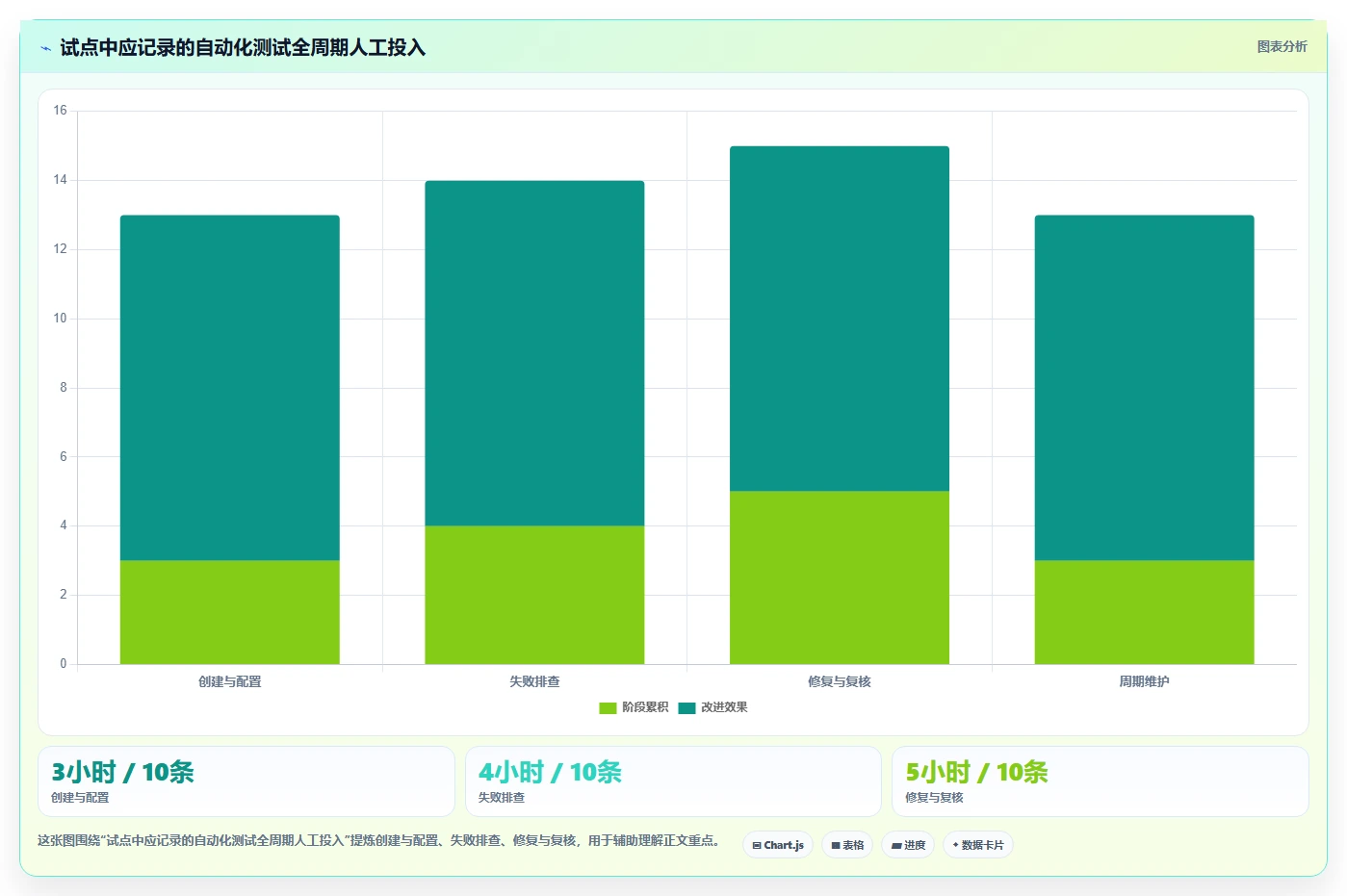Click the y-axis value 12

[60, 249]
